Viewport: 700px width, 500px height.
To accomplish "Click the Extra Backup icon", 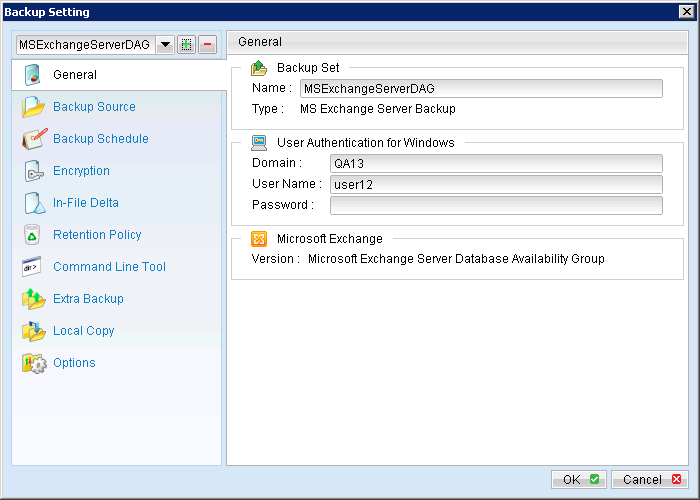I will 33,299.
